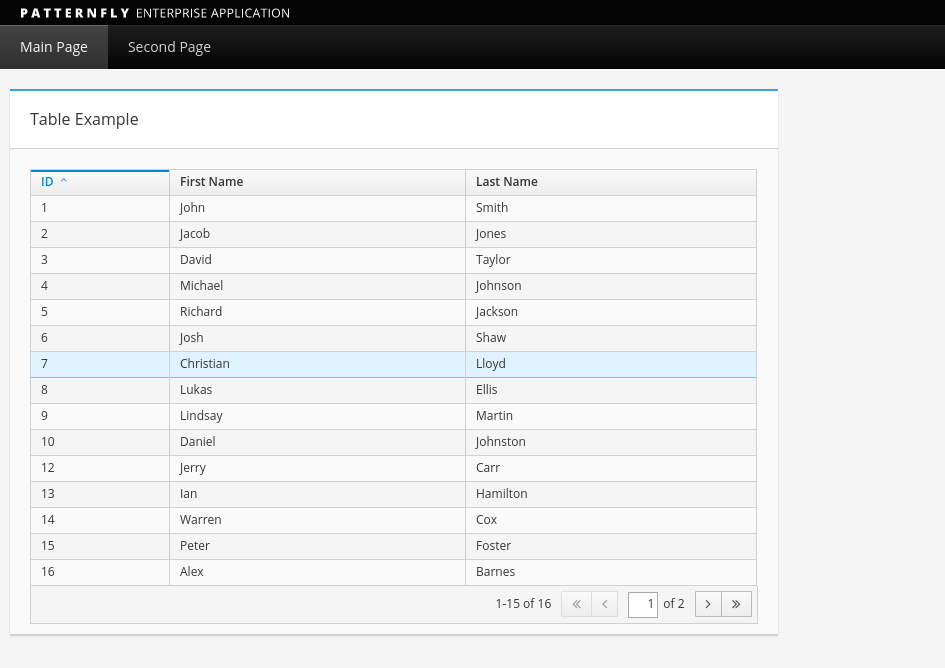Image resolution: width=945 pixels, height=668 pixels.
Task: Select the ID cell 10
Action: point(100,442)
